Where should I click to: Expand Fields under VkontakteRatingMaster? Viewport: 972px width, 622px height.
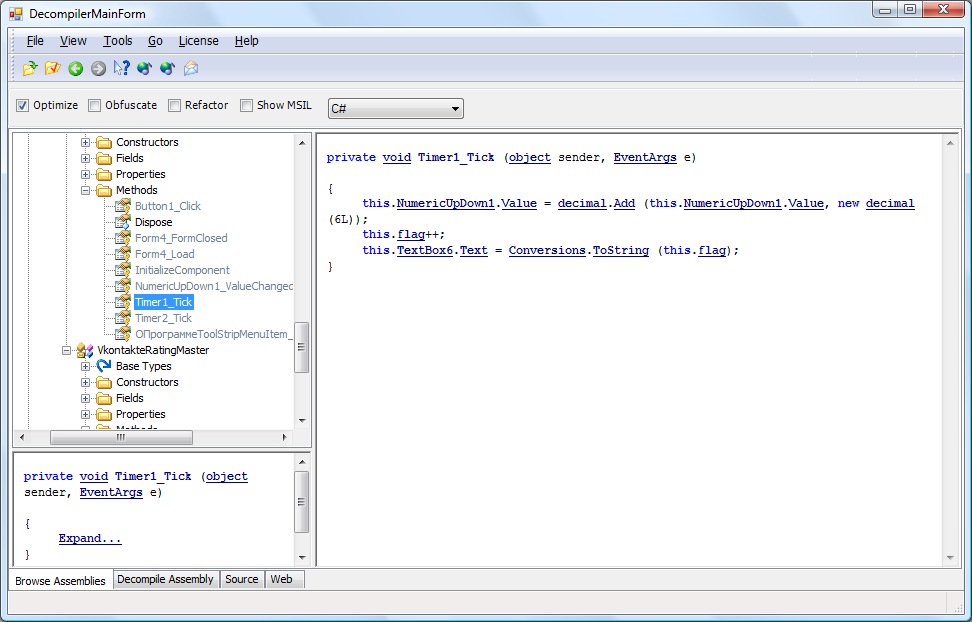[x=86, y=398]
